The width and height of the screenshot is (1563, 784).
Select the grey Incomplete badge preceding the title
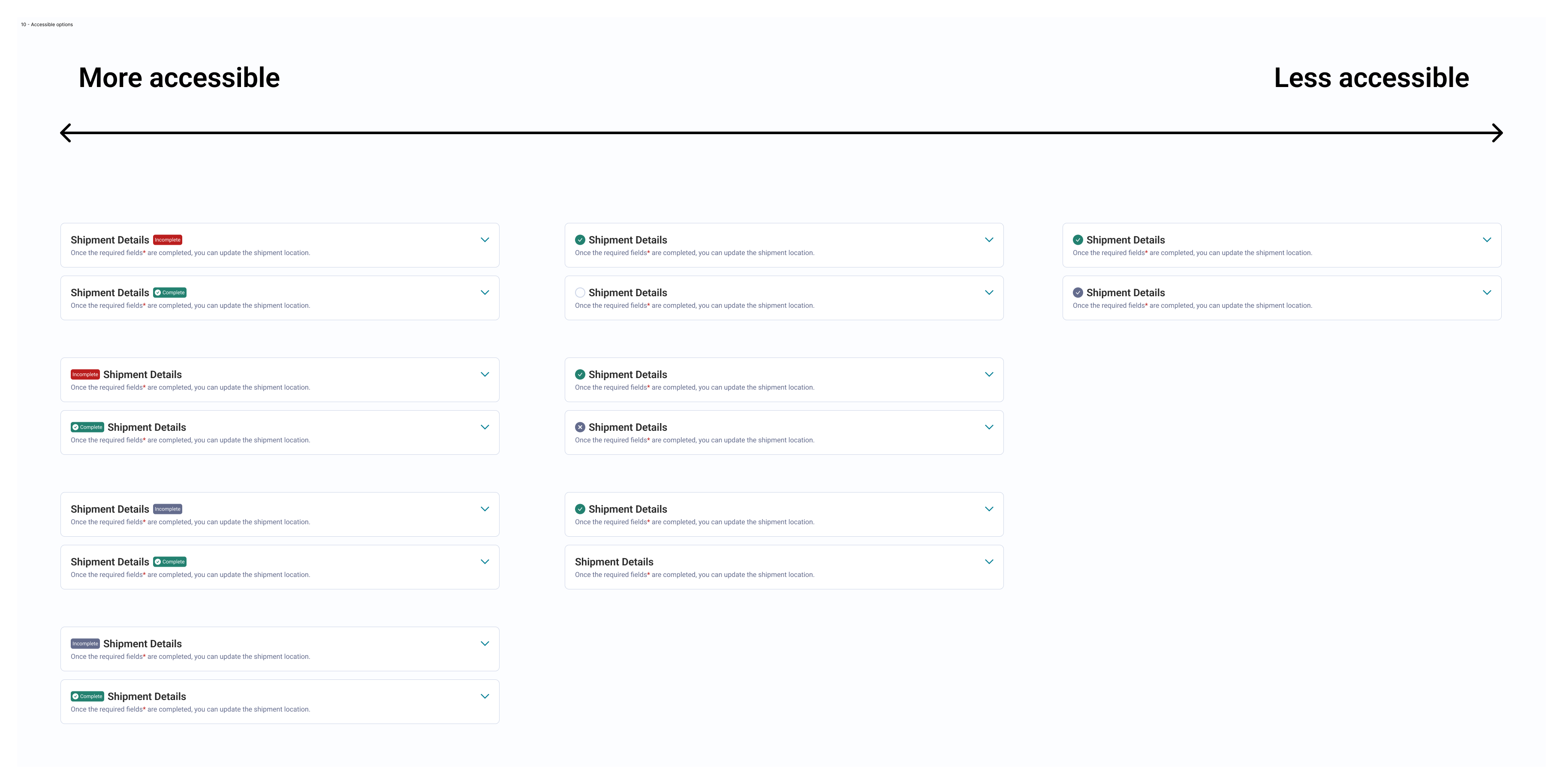(x=85, y=643)
